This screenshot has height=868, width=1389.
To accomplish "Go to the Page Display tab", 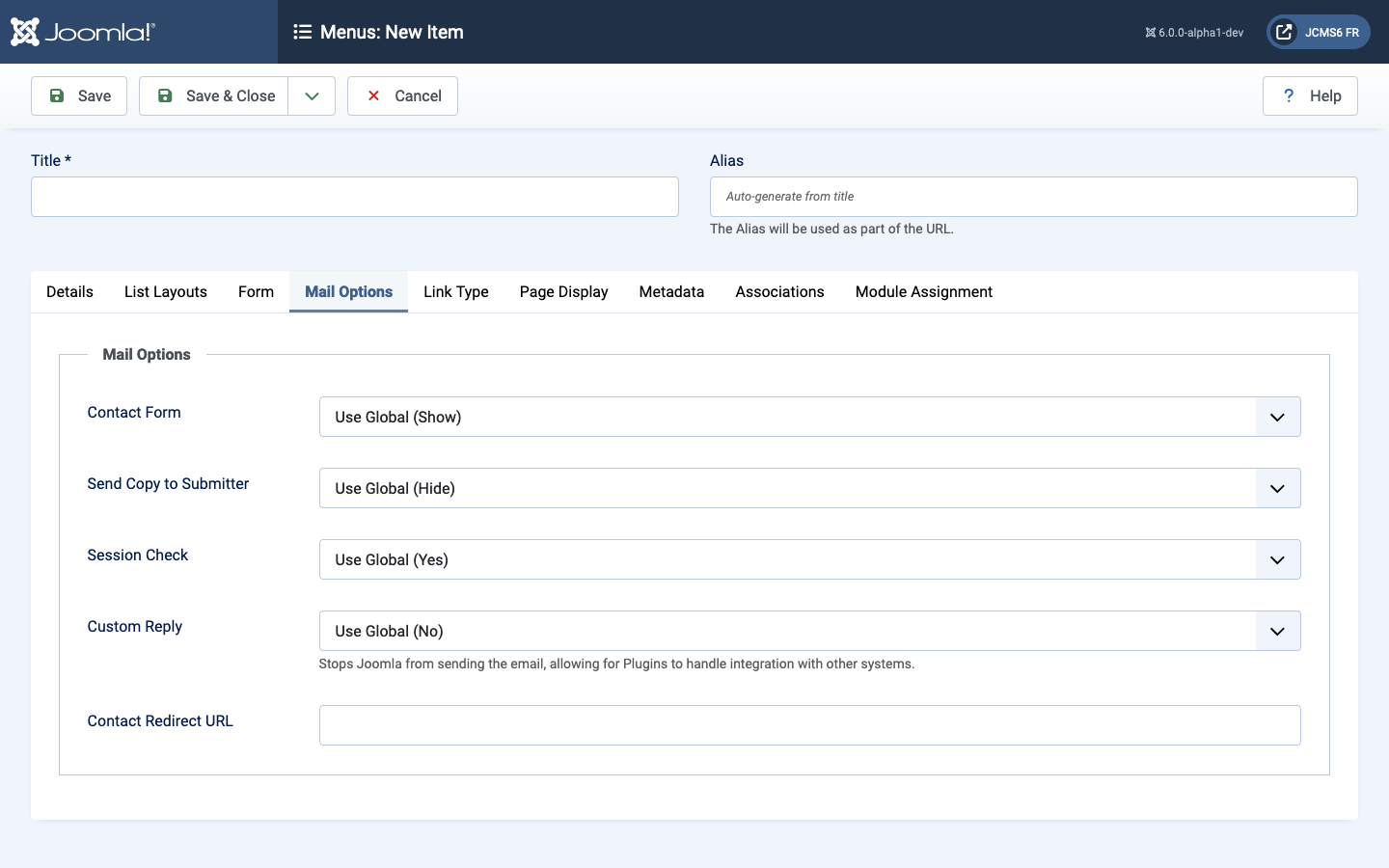I will (x=563, y=291).
